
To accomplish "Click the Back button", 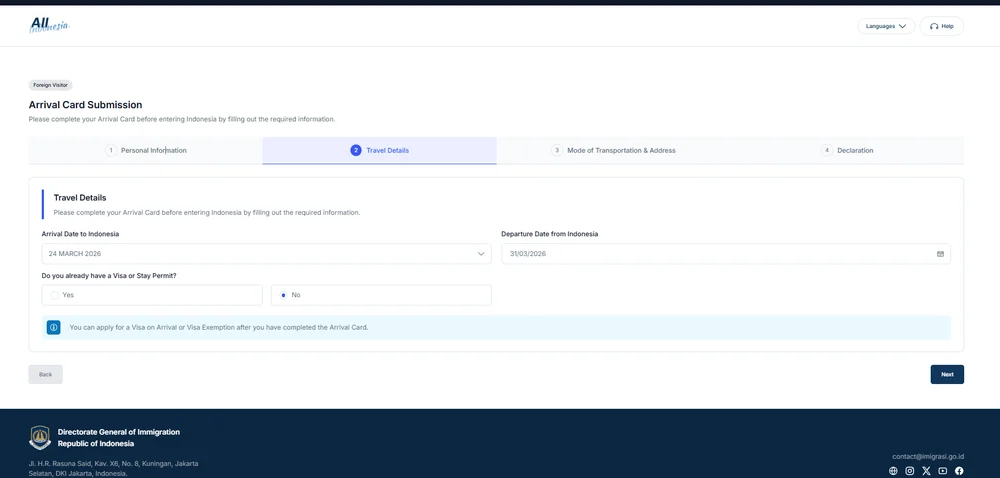I will [x=45, y=374].
